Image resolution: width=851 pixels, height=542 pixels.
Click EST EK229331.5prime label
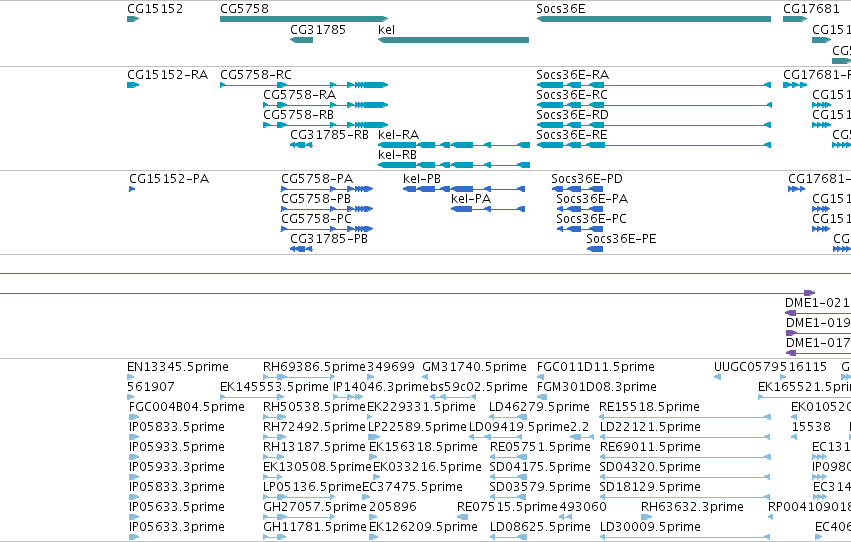pyautogui.click(x=421, y=407)
